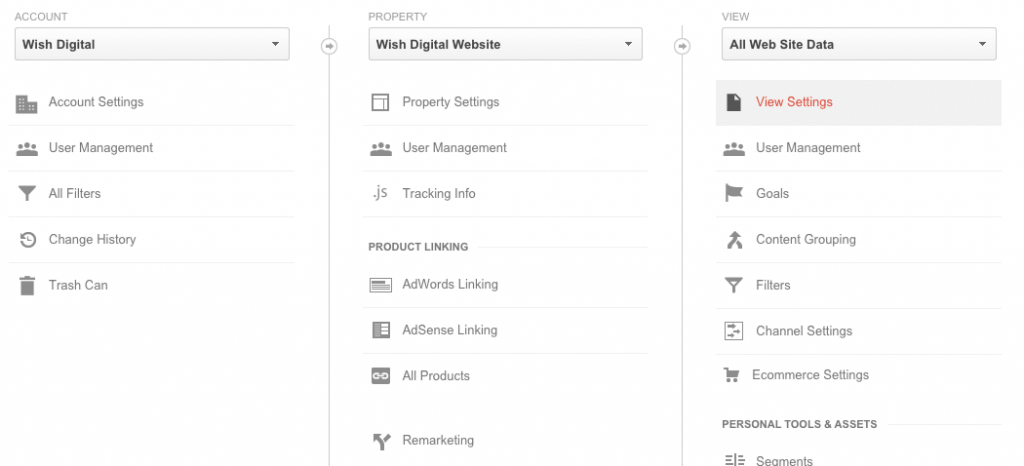The height and width of the screenshot is (466, 1024).
Task: Click the AdSense Linking icon
Action: [x=381, y=330]
